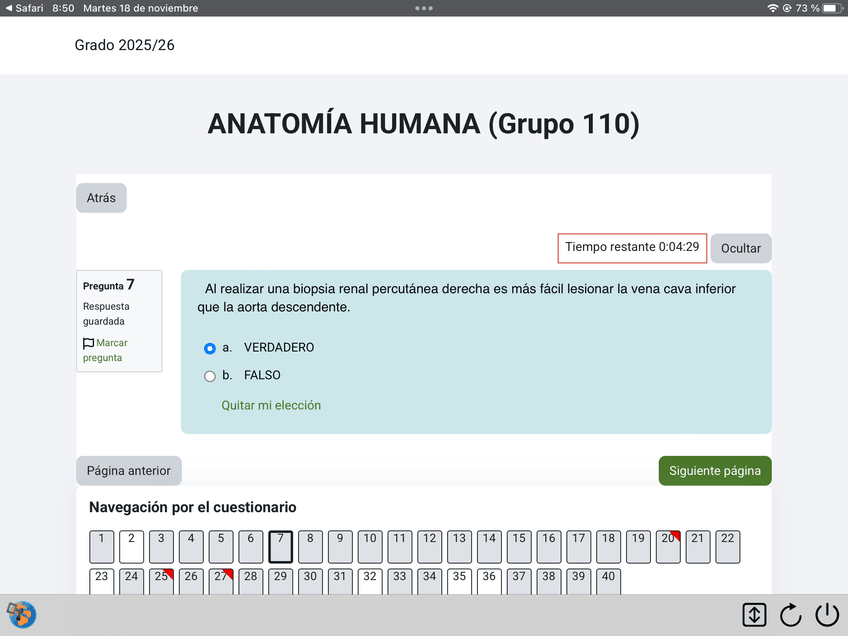Click the Página anterior button
Screen dimensions: 848x636
(128, 471)
